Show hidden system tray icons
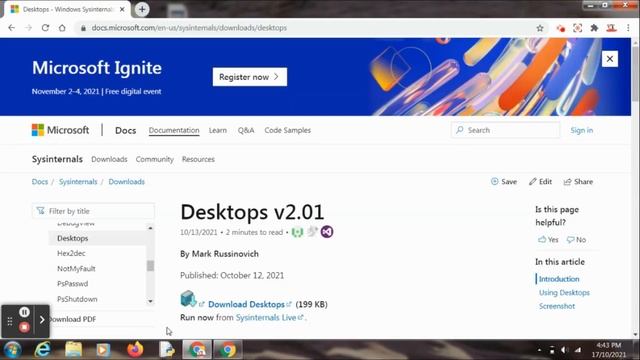The width and height of the screenshot is (640, 360). click(x=539, y=350)
